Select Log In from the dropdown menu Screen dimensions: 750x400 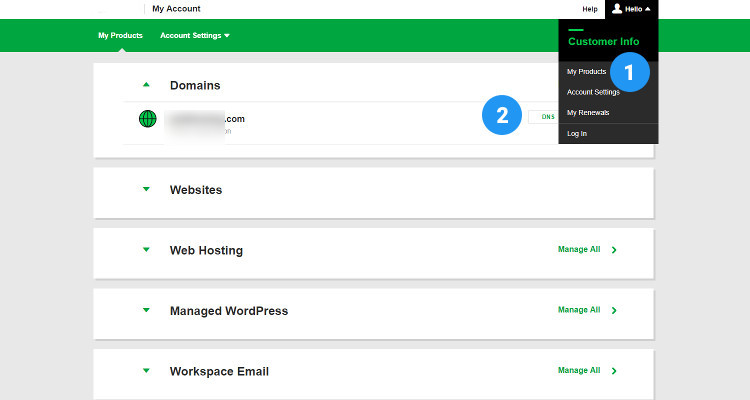[577, 133]
